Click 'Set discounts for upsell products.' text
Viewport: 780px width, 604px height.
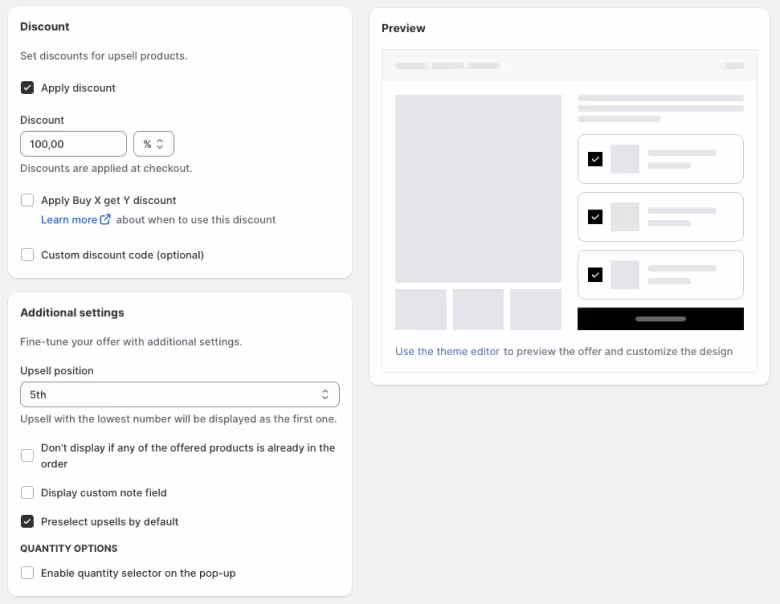pos(103,56)
